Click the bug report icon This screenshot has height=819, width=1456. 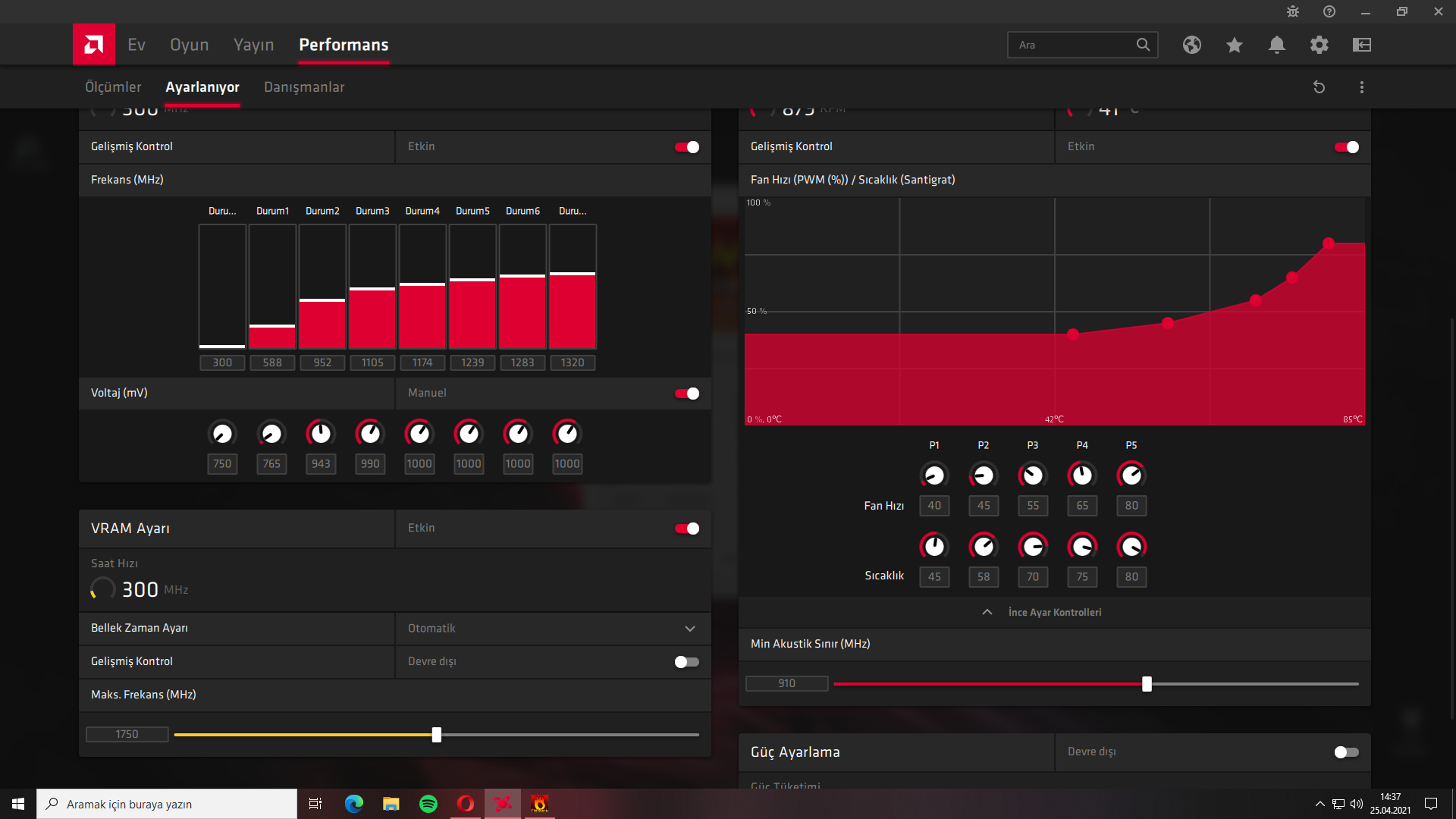1292,11
